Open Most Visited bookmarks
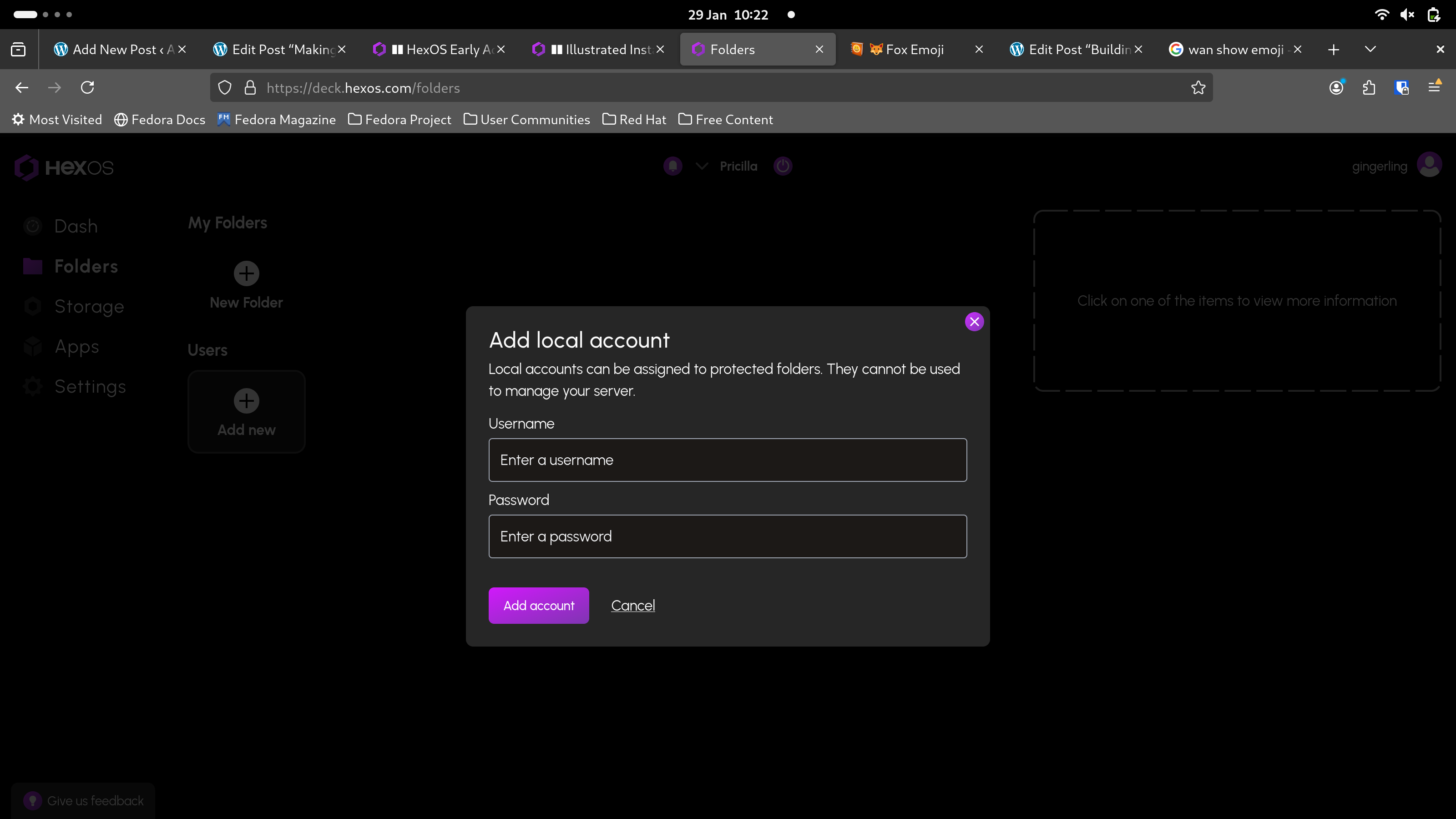The width and height of the screenshot is (1456, 819). [x=57, y=119]
